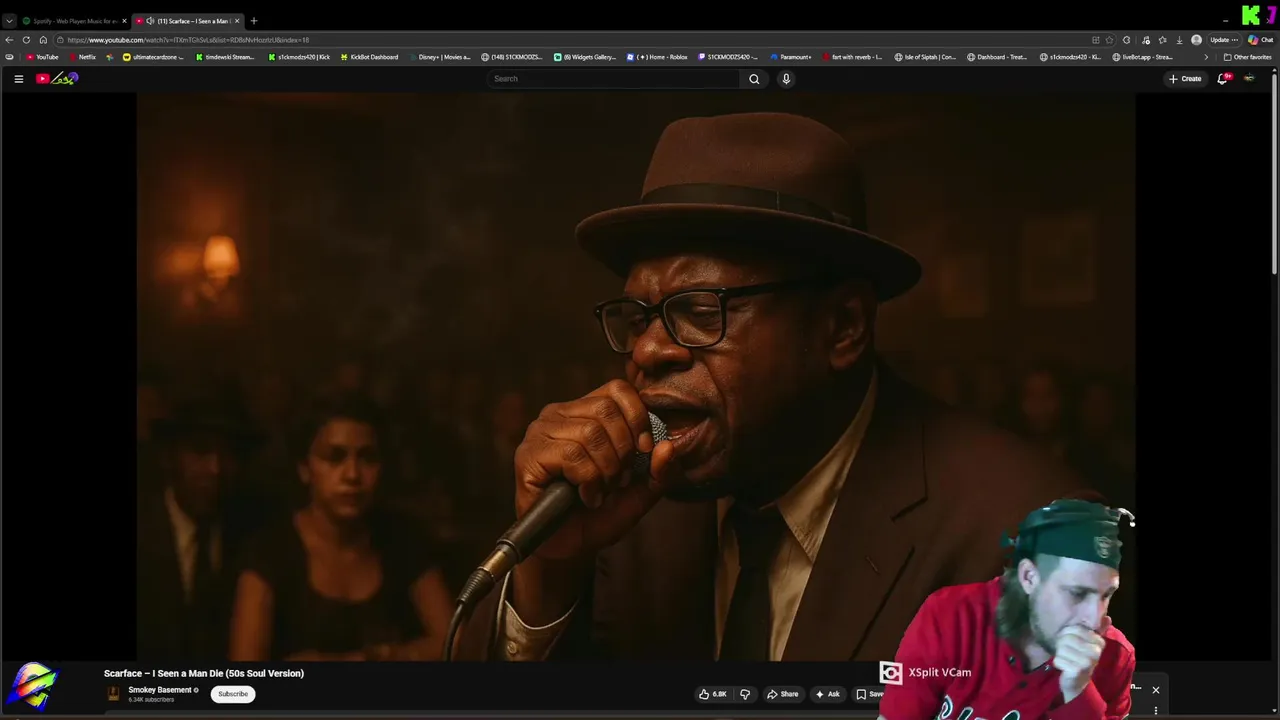Screen dimensions: 1280x720
Task: Open the tab actions dropdown
Action: point(9,21)
